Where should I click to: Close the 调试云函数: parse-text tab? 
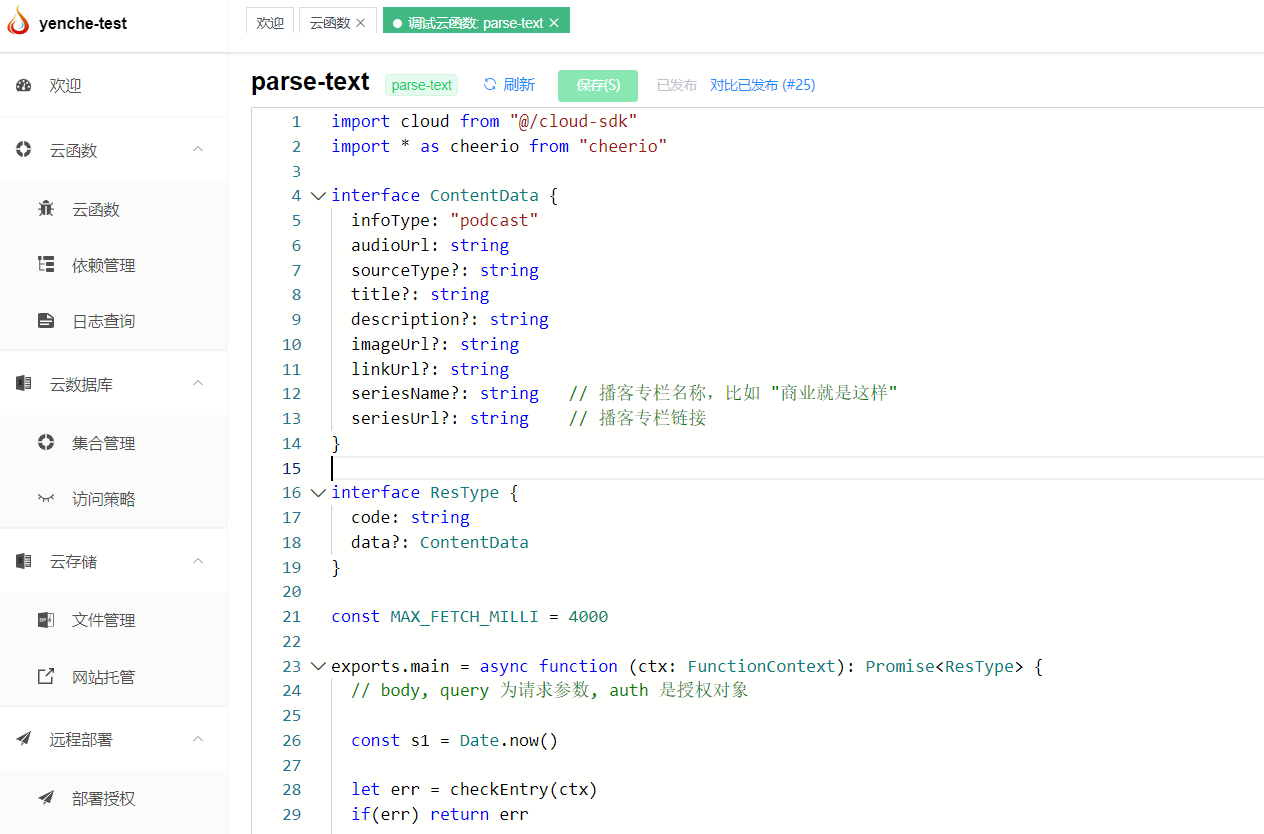554,23
